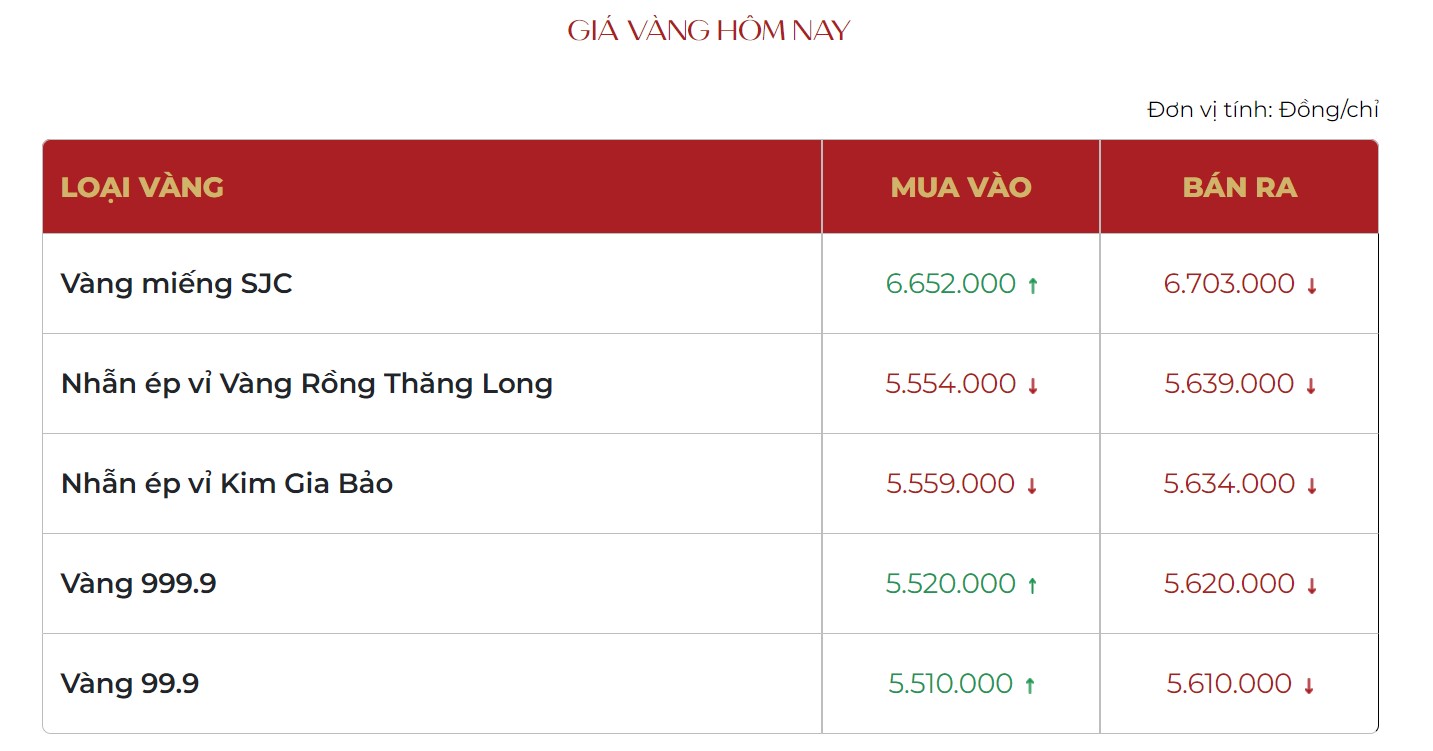Click red down arrow beside 6.703.000
The width and height of the screenshot is (1433, 751).
(x=1312, y=286)
